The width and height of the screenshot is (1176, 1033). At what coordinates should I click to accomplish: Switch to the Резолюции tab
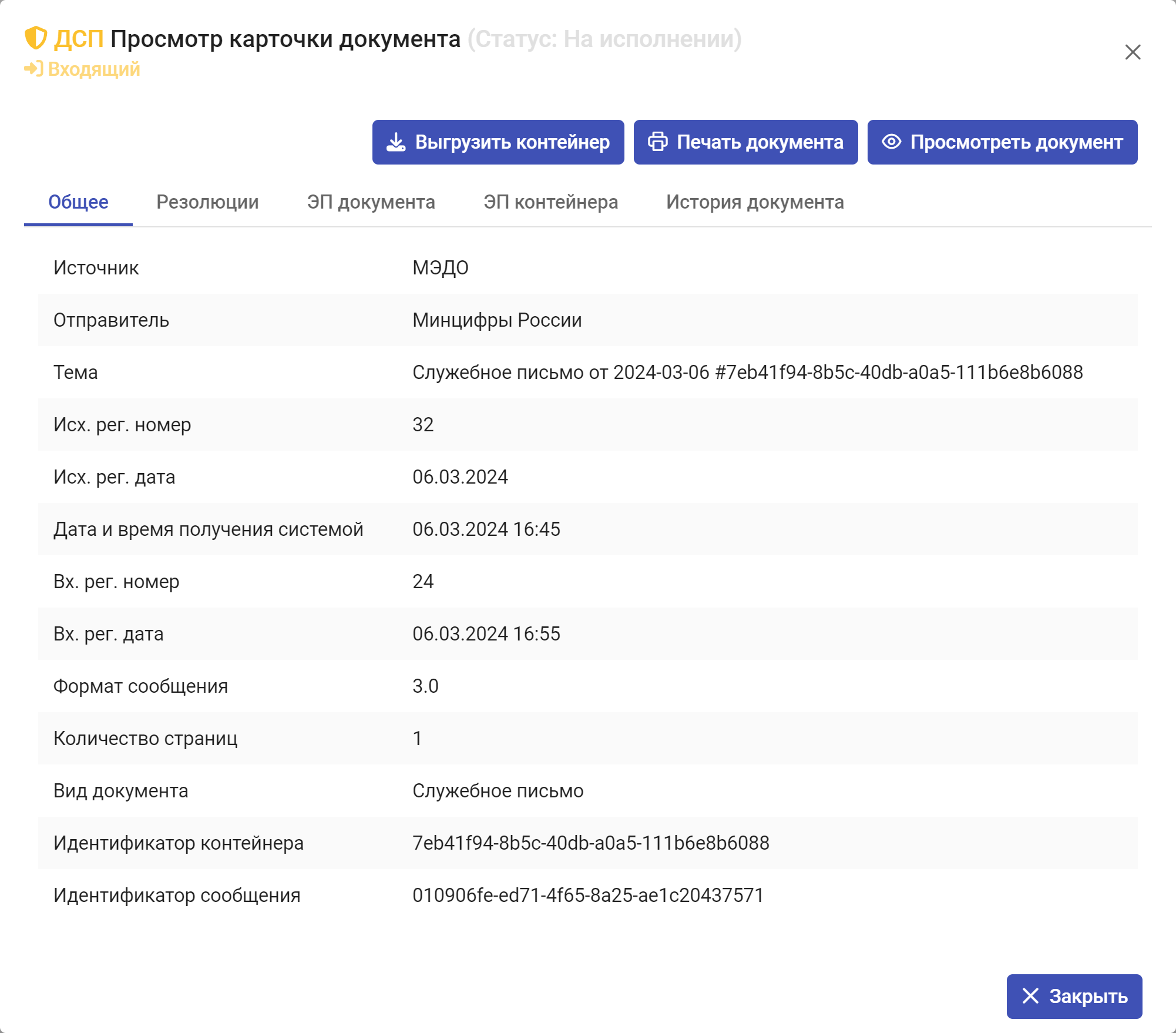(207, 202)
